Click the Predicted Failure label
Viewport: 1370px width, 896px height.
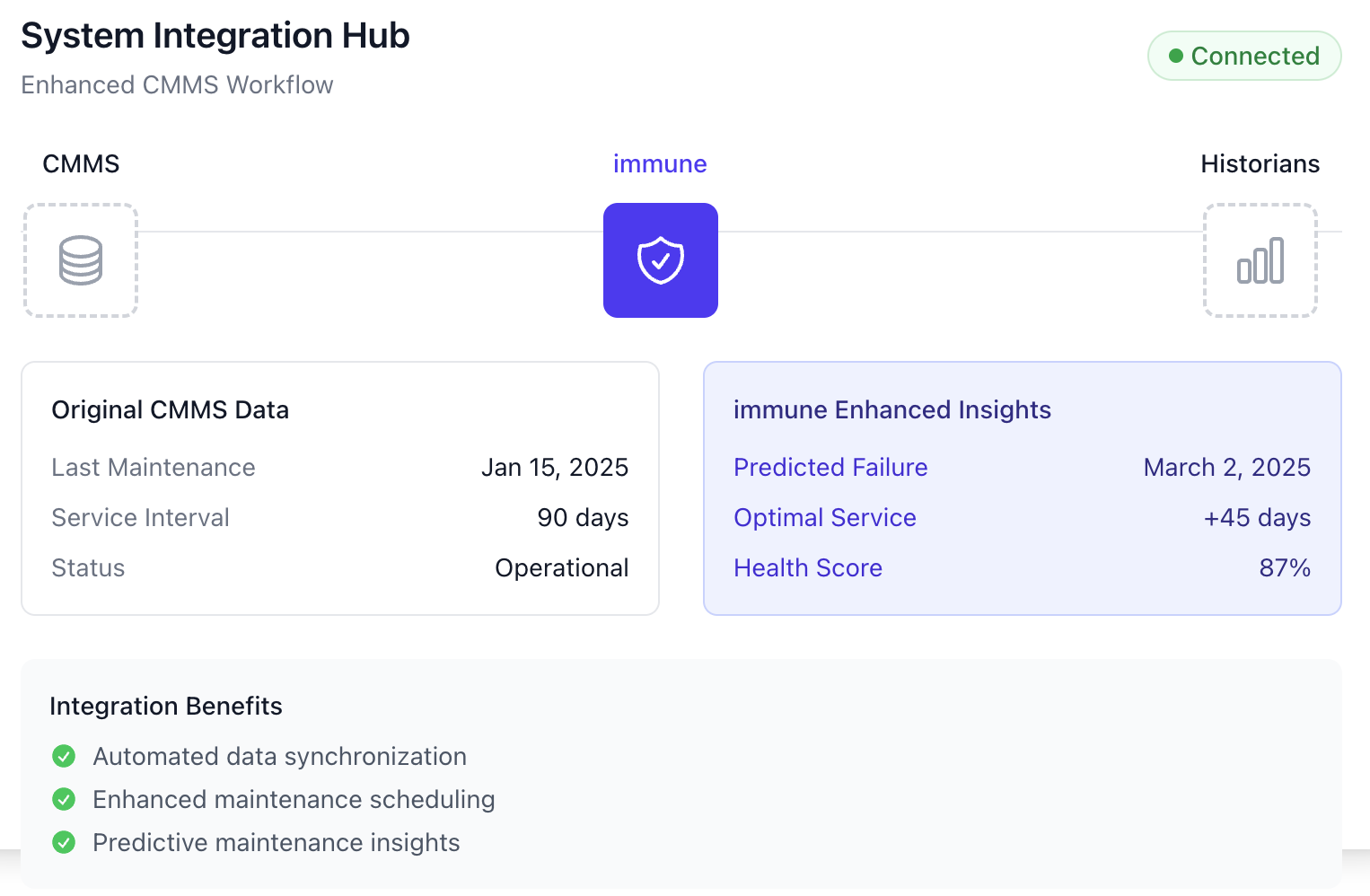pos(830,467)
